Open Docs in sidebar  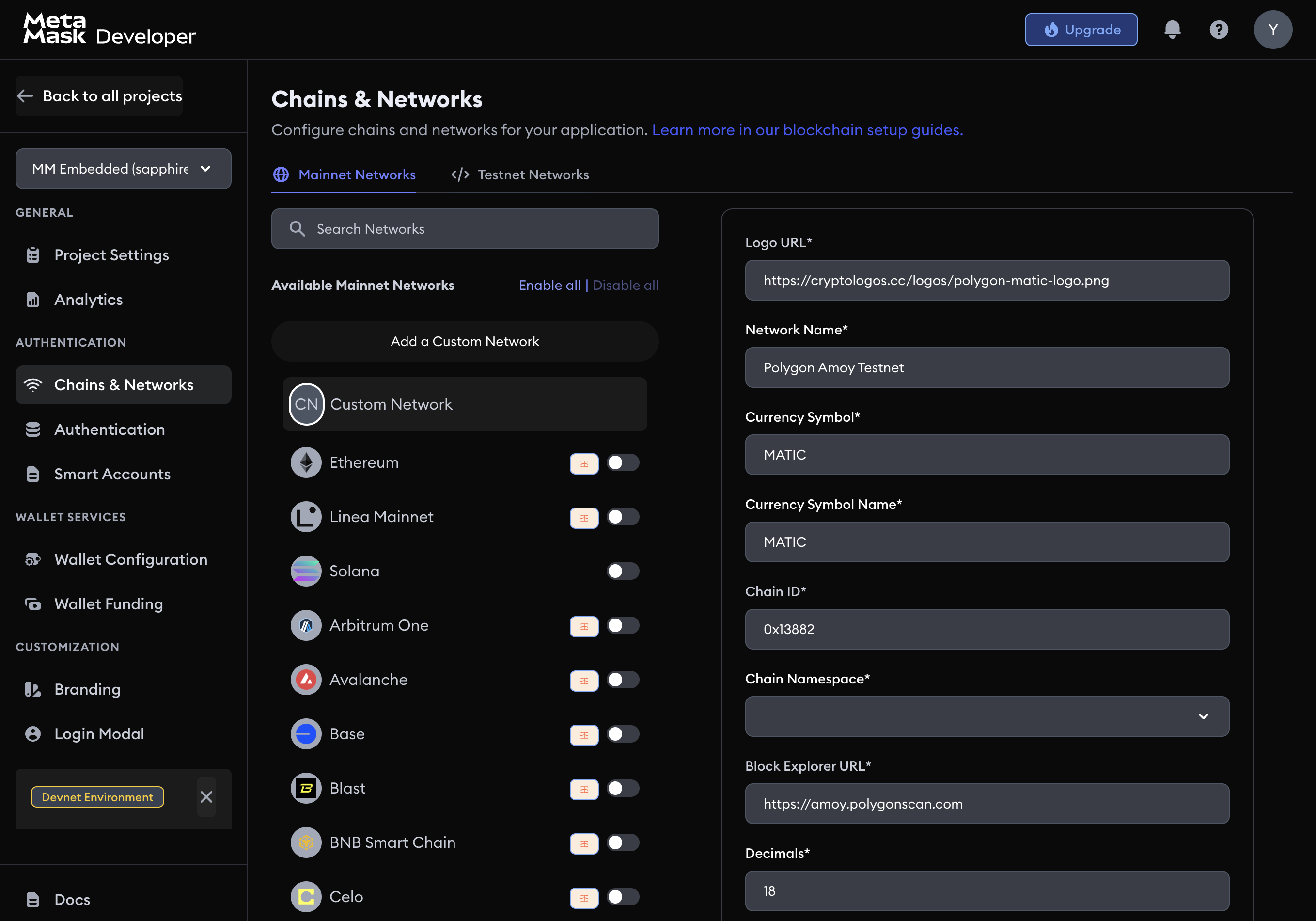point(123,900)
